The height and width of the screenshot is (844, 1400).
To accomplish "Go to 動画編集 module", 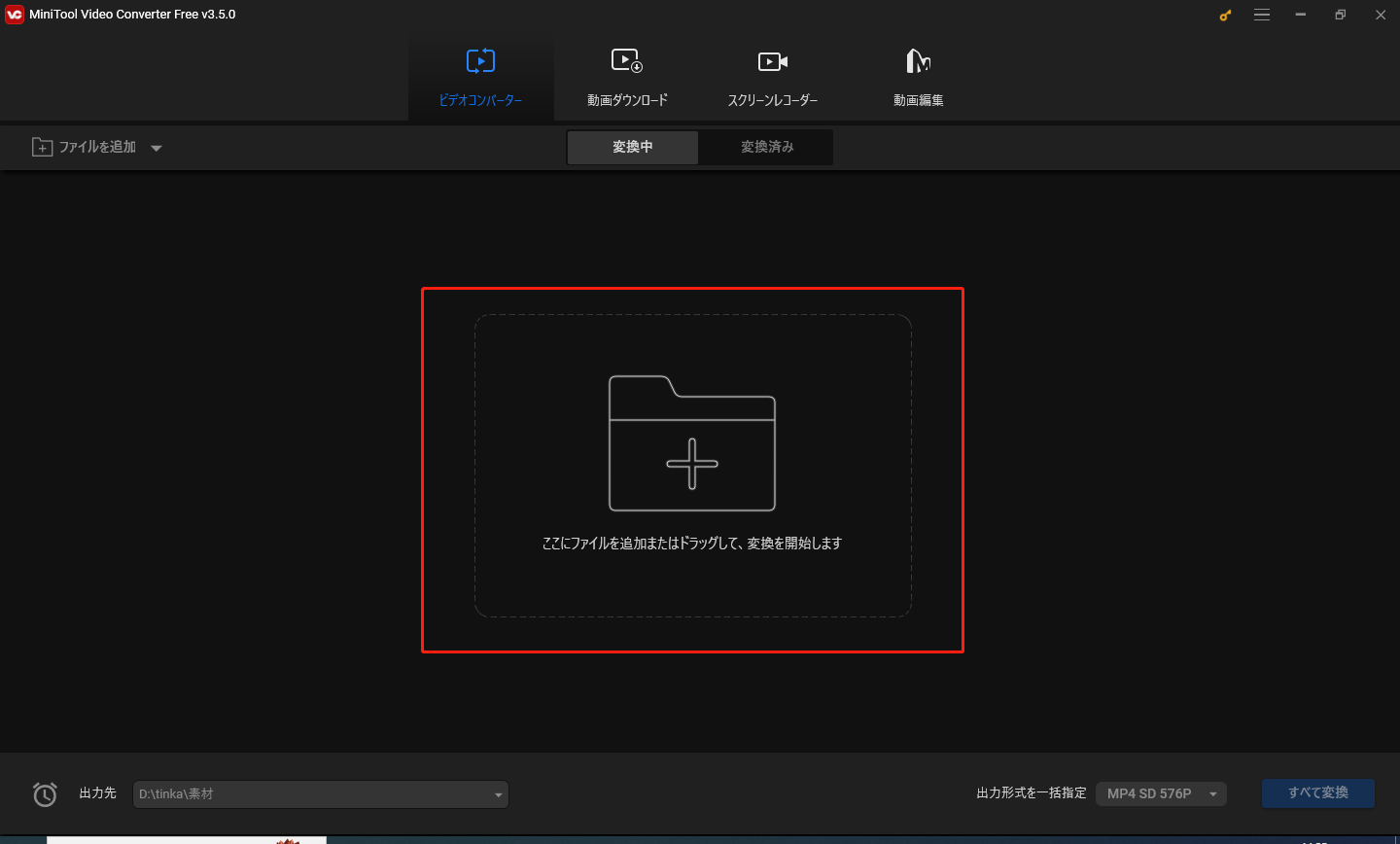I will [x=919, y=78].
